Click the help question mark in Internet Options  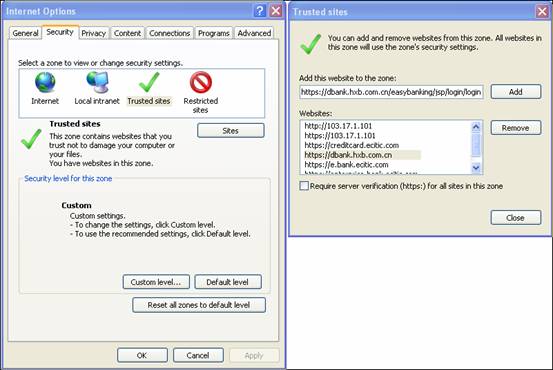(260, 11)
